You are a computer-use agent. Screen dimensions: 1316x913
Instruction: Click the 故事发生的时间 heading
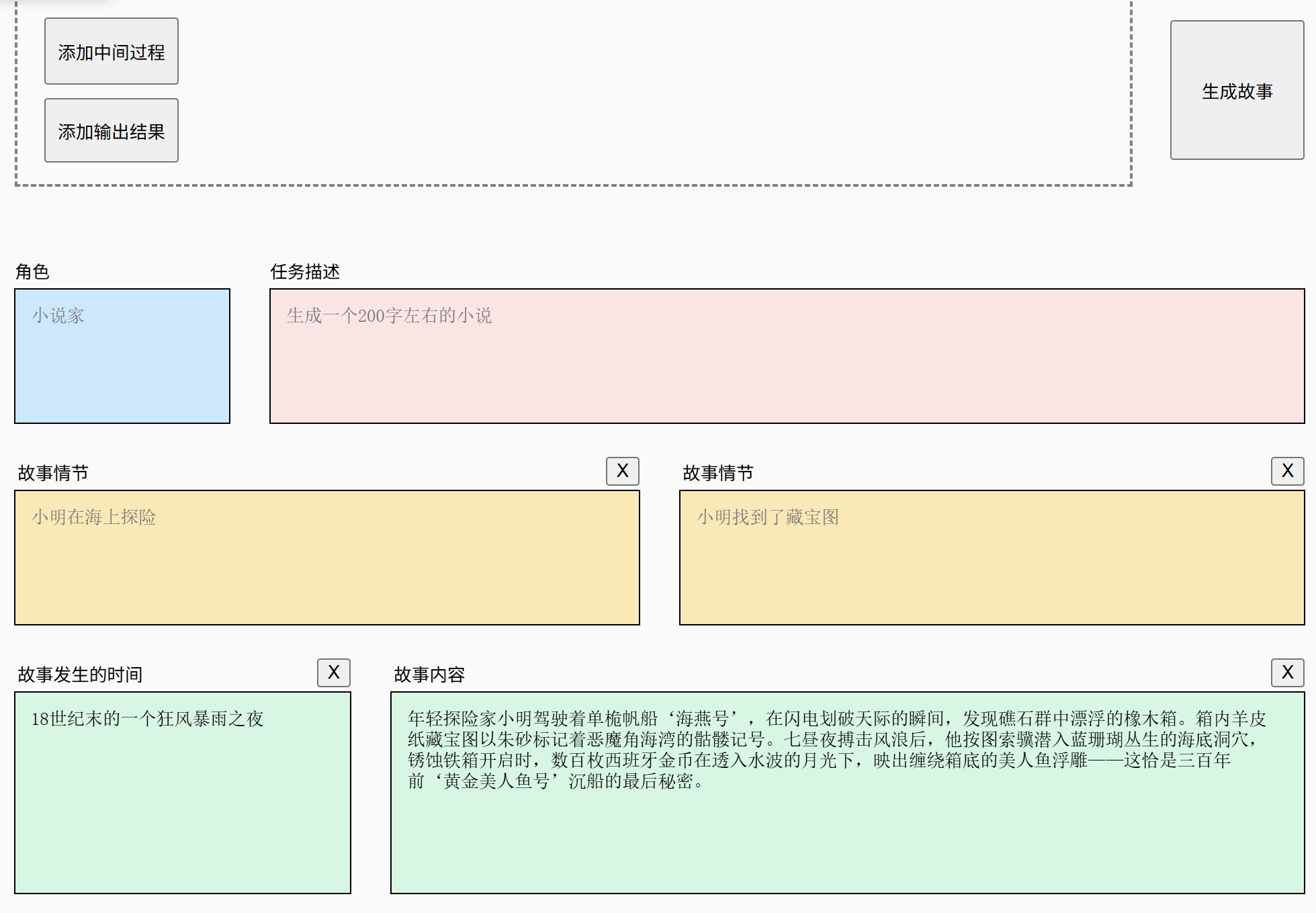click(79, 674)
